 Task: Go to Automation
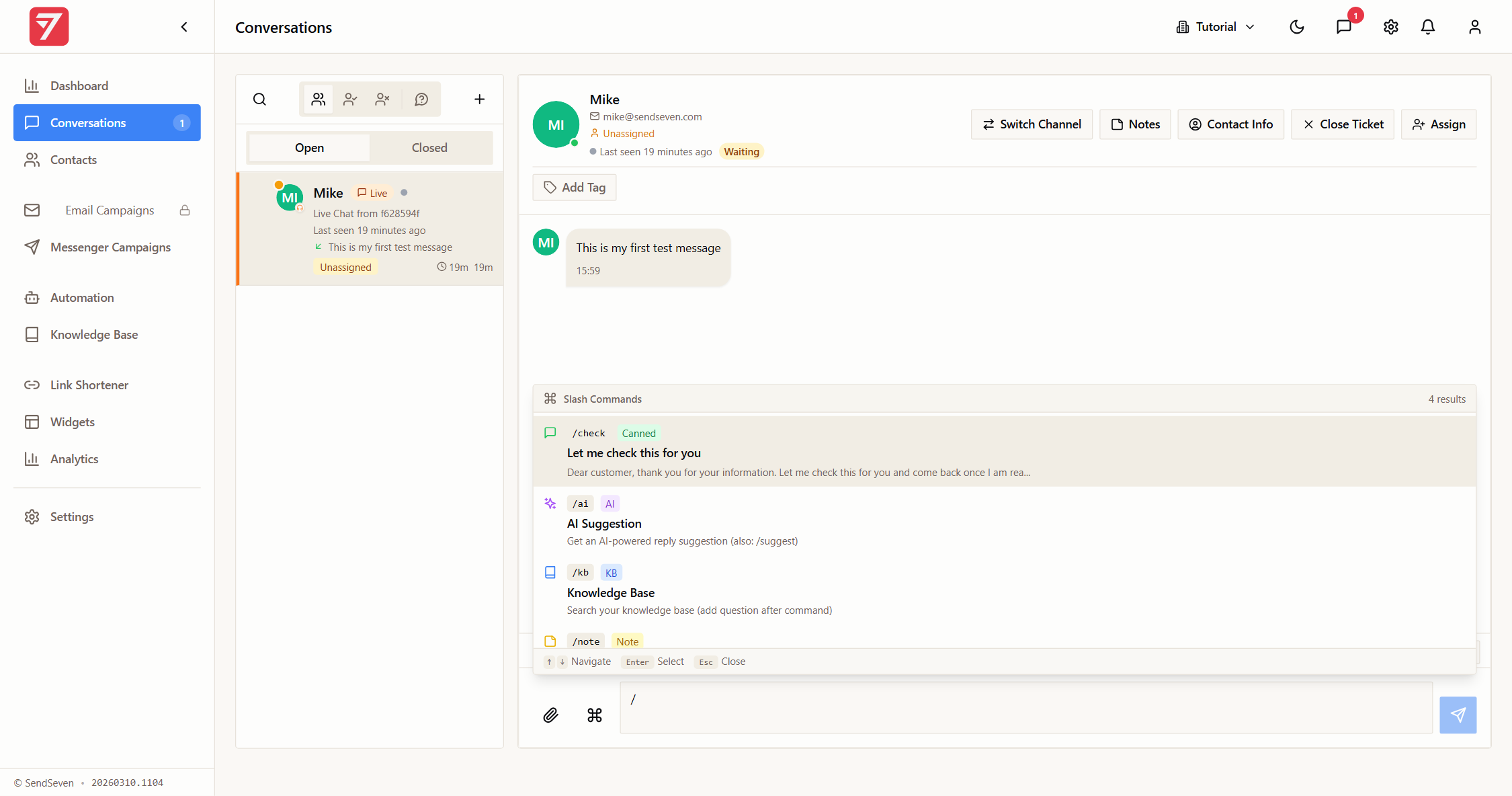107,298
